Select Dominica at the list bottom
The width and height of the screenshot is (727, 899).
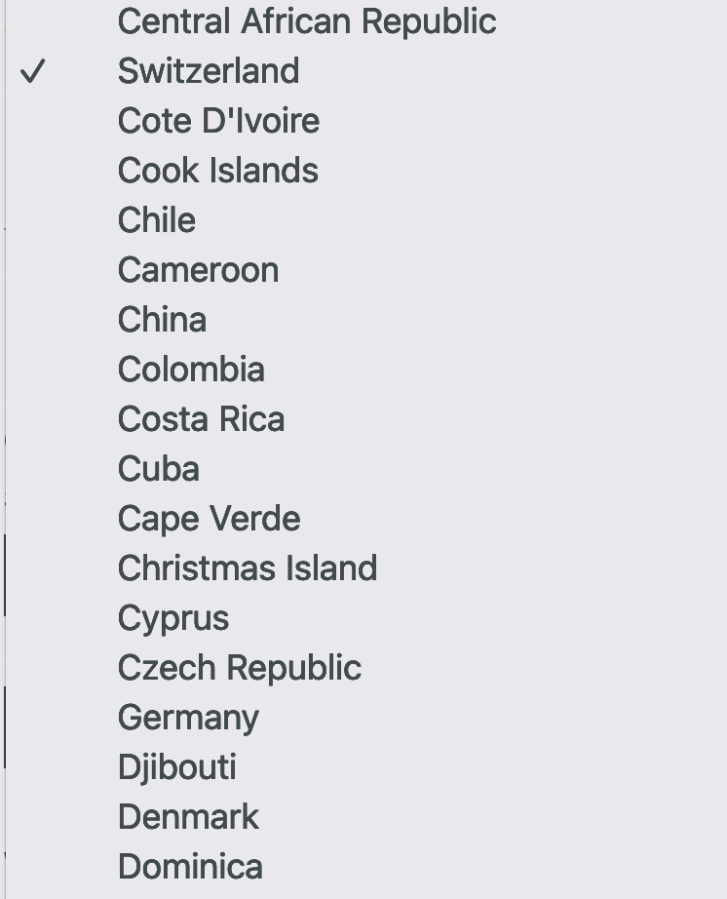click(190, 866)
